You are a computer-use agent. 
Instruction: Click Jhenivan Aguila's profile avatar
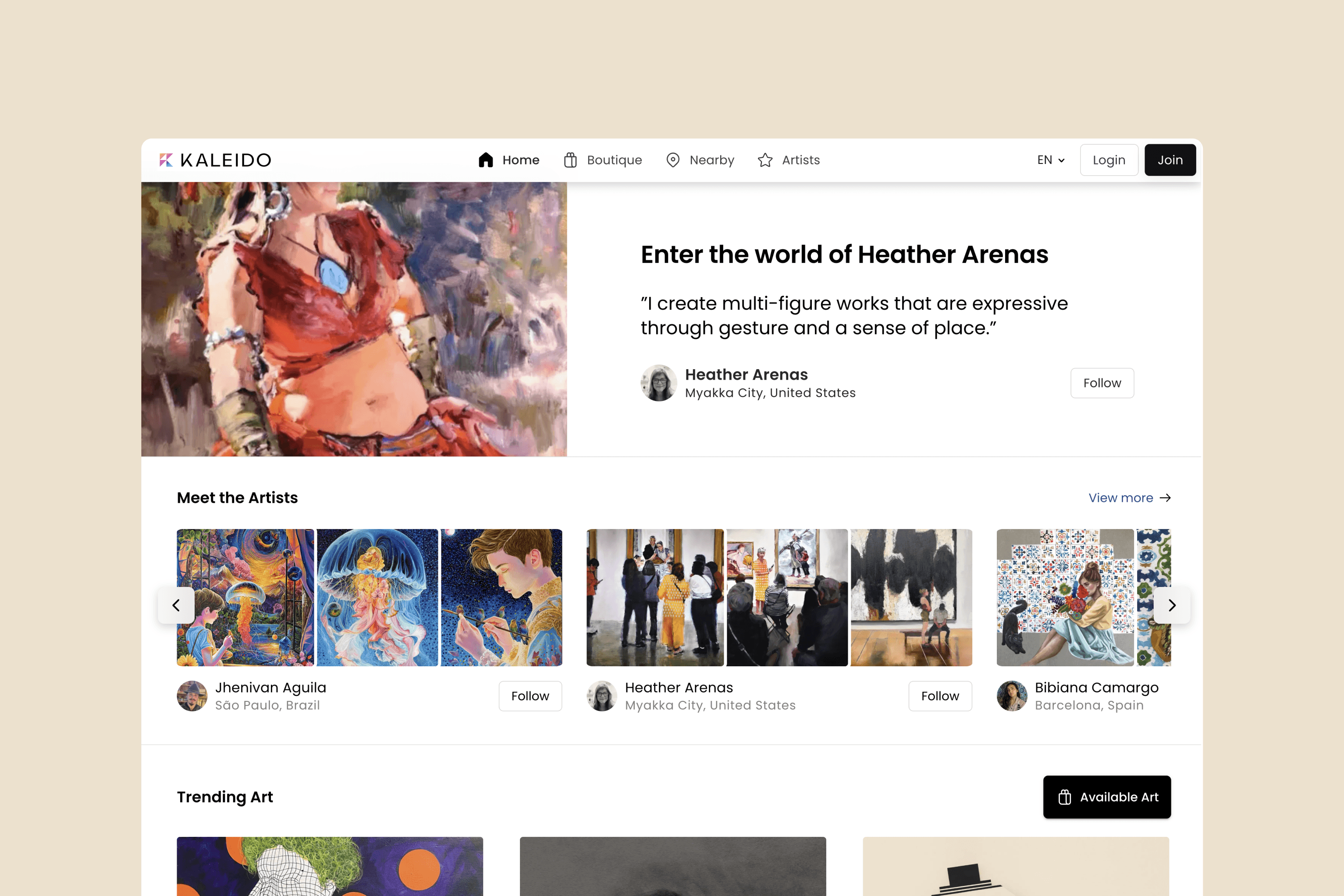[192, 696]
